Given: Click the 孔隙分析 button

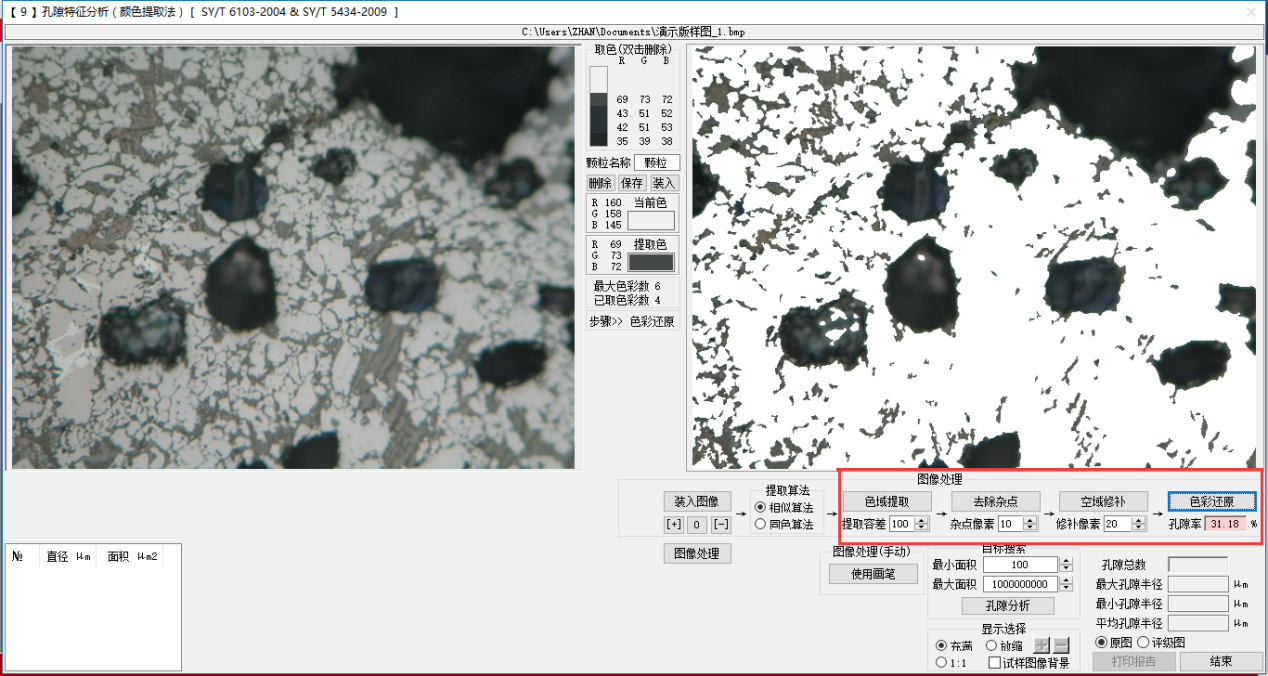Looking at the screenshot, I should pos(1008,606).
